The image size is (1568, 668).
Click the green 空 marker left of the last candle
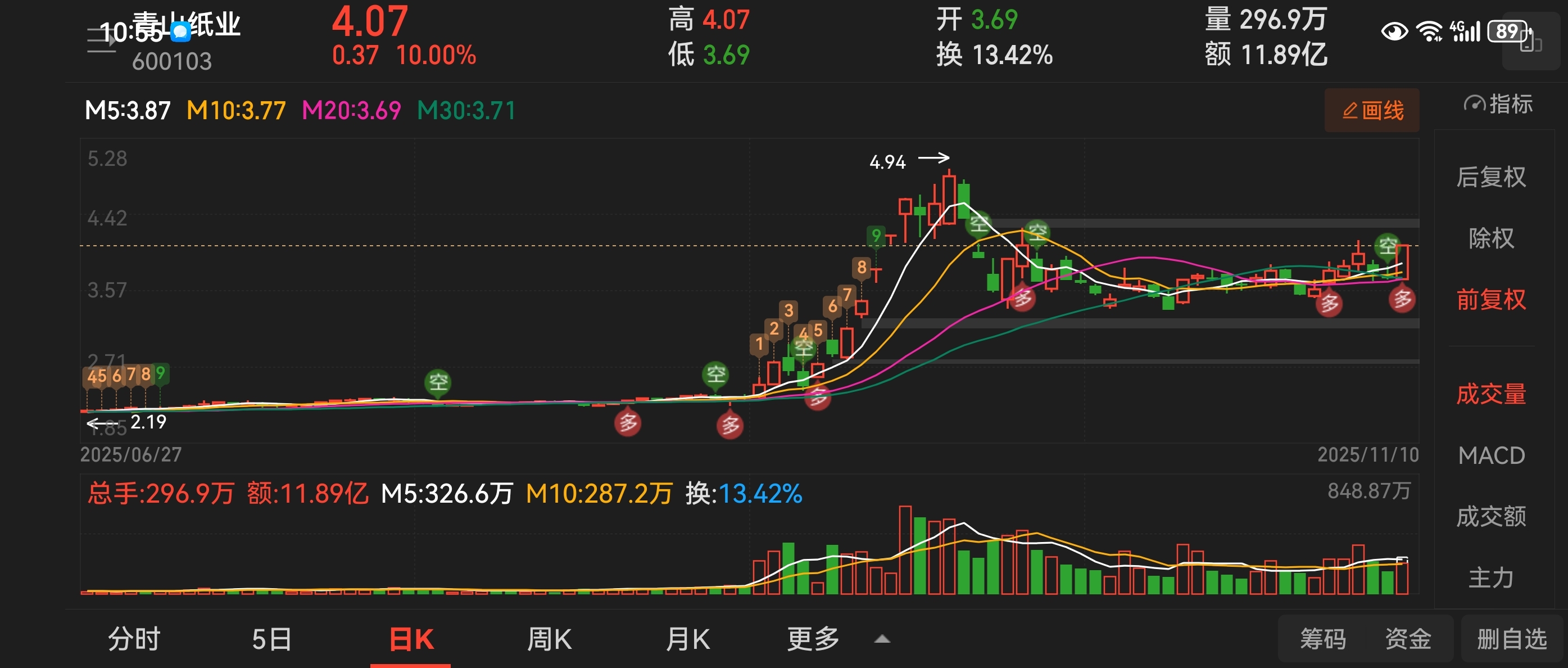(x=1387, y=246)
